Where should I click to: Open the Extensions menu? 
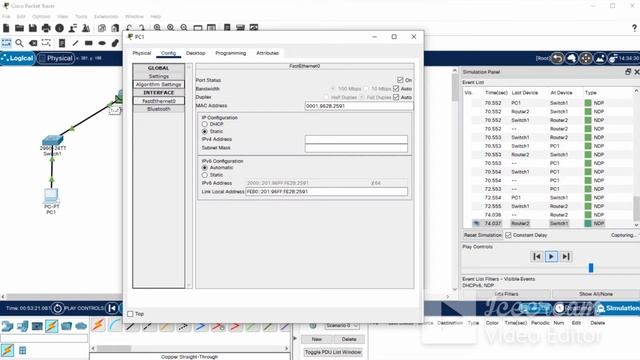(106, 16)
